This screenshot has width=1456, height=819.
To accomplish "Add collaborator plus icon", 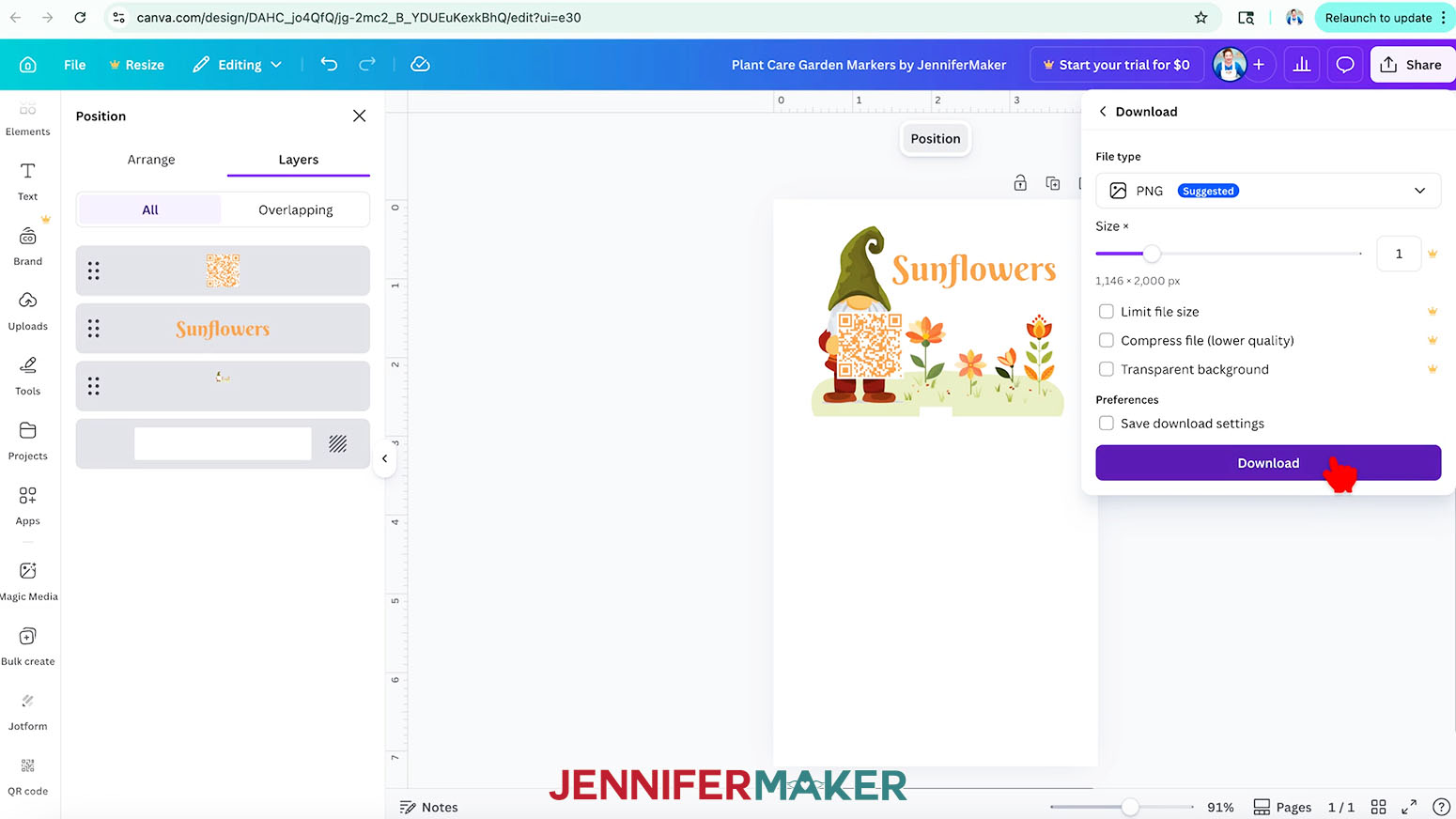I will [1259, 65].
